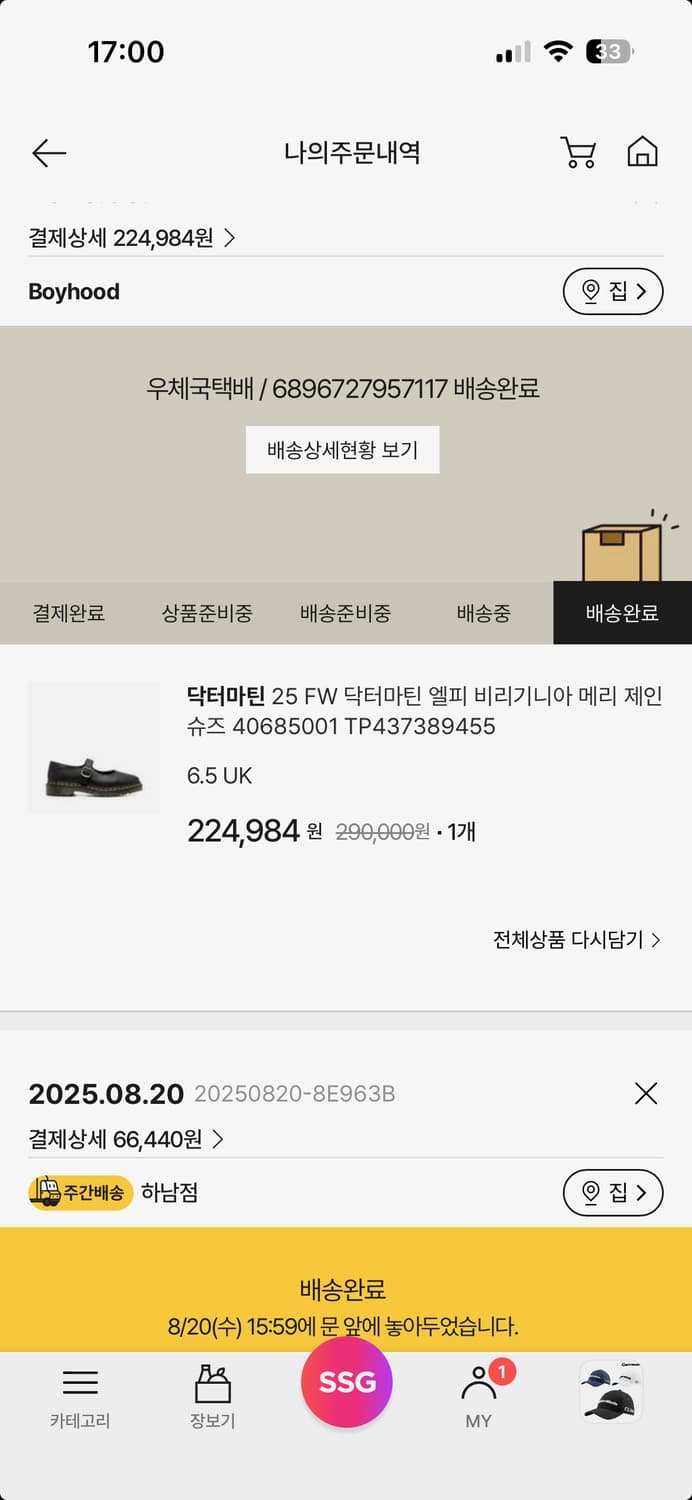The height and width of the screenshot is (1500, 692).
Task: Open the shopping cart icon
Action: pyautogui.click(x=577, y=152)
